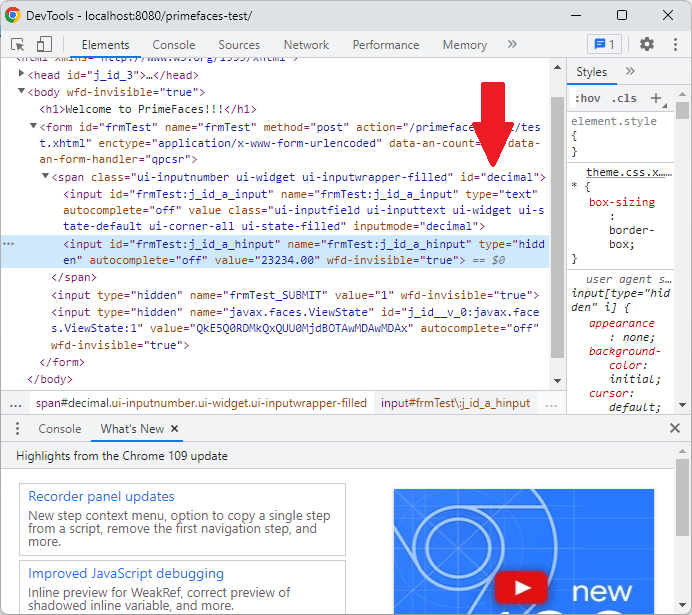Switch to the drawer Console tab
The width and height of the screenshot is (692, 615).
pos(60,429)
